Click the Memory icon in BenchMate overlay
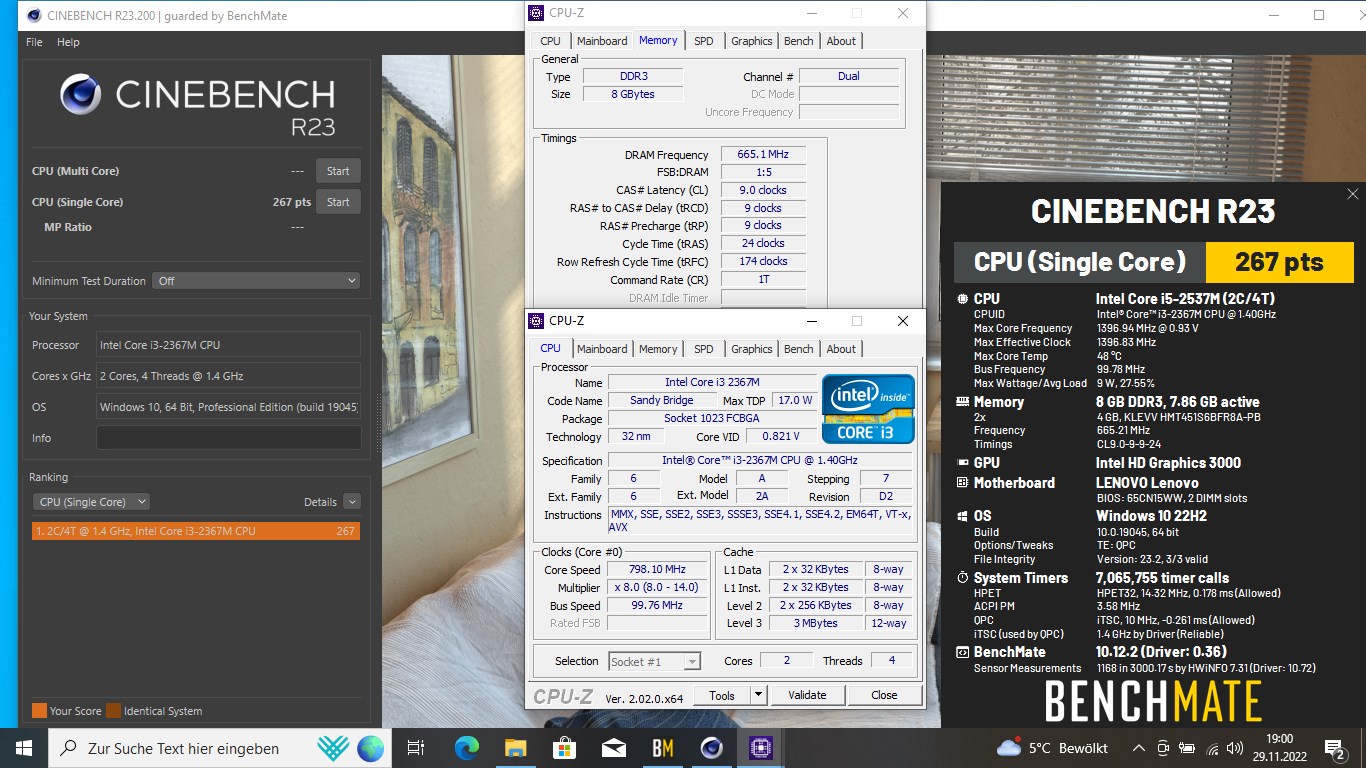The image size is (1366, 768). pos(962,402)
